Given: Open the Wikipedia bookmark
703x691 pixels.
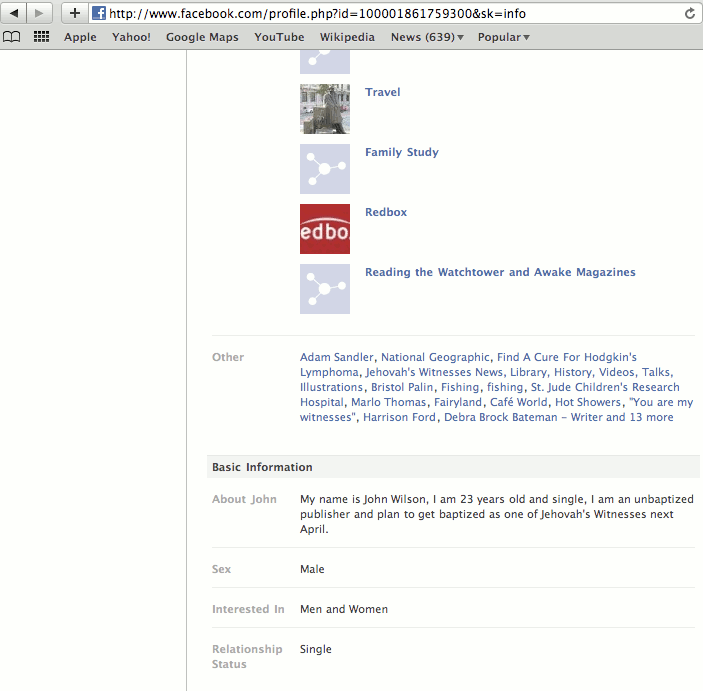Looking at the screenshot, I should 347,37.
